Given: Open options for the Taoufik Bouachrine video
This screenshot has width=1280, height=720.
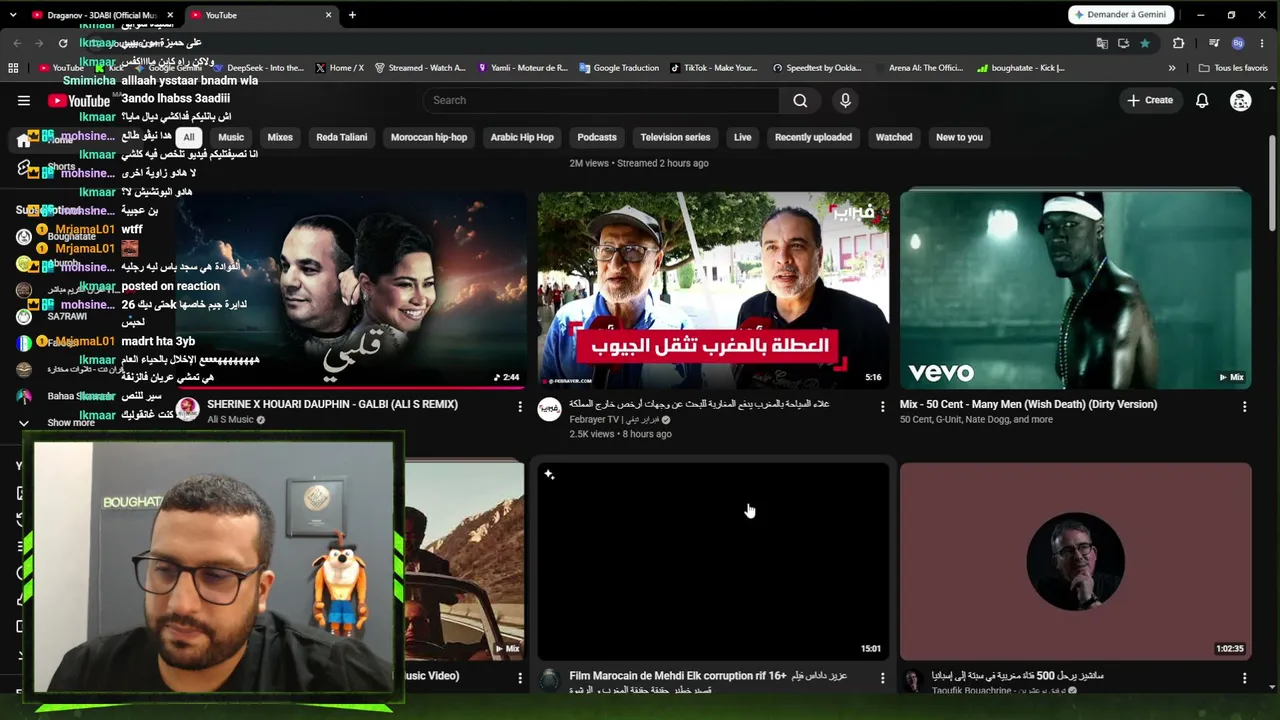Looking at the screenshot, I should 1244,678.
